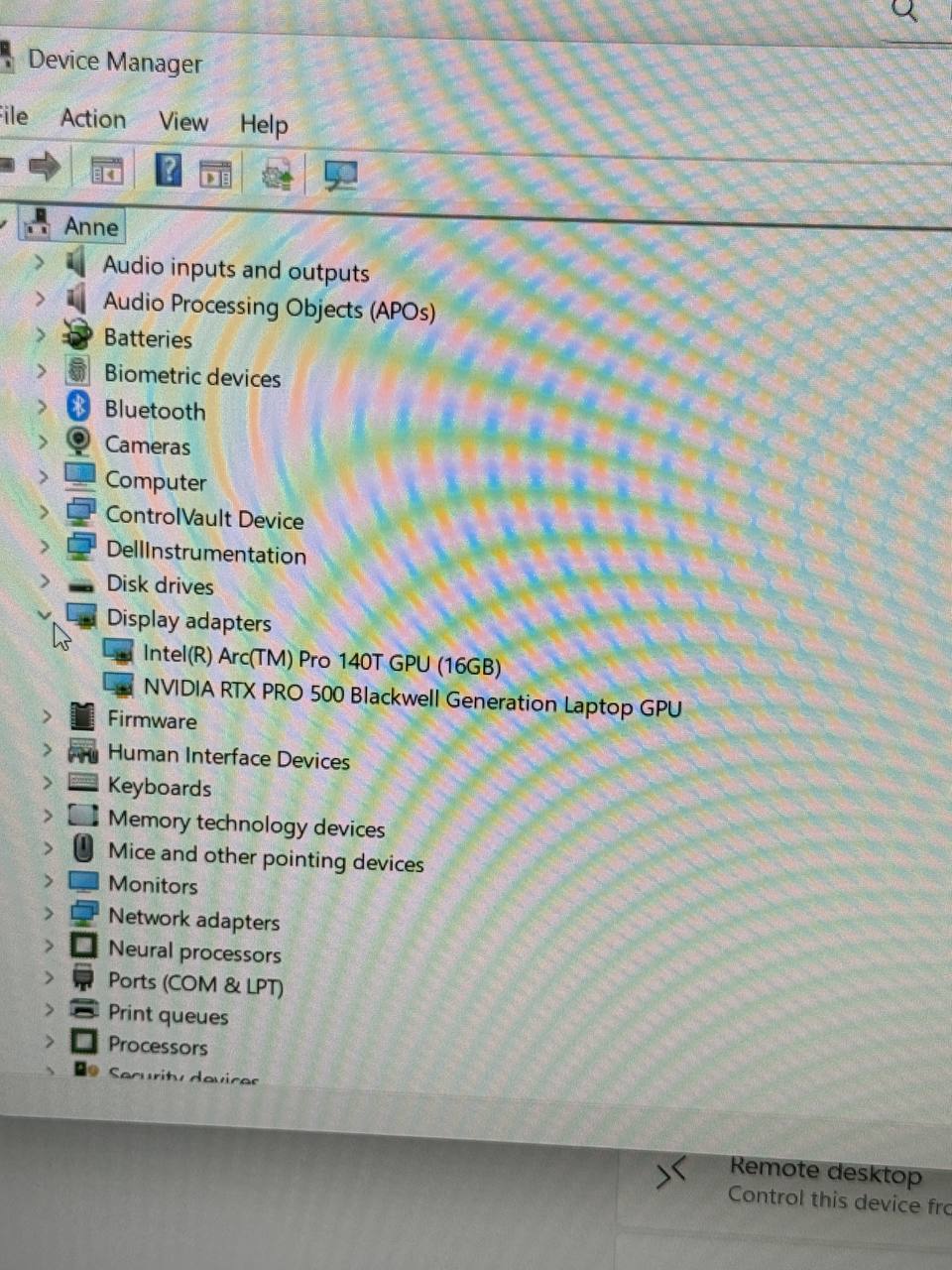Select the Disk drives label

click(x=160, y=584)
